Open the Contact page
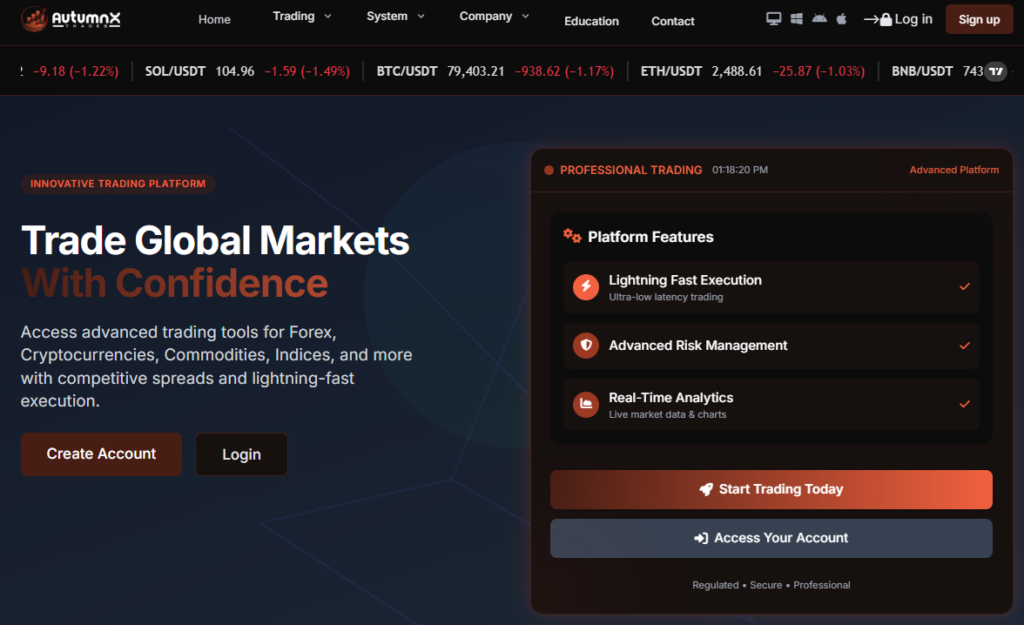Image resolution: width=1024 pixels, height=625 pixels. (x=673, y=21)
